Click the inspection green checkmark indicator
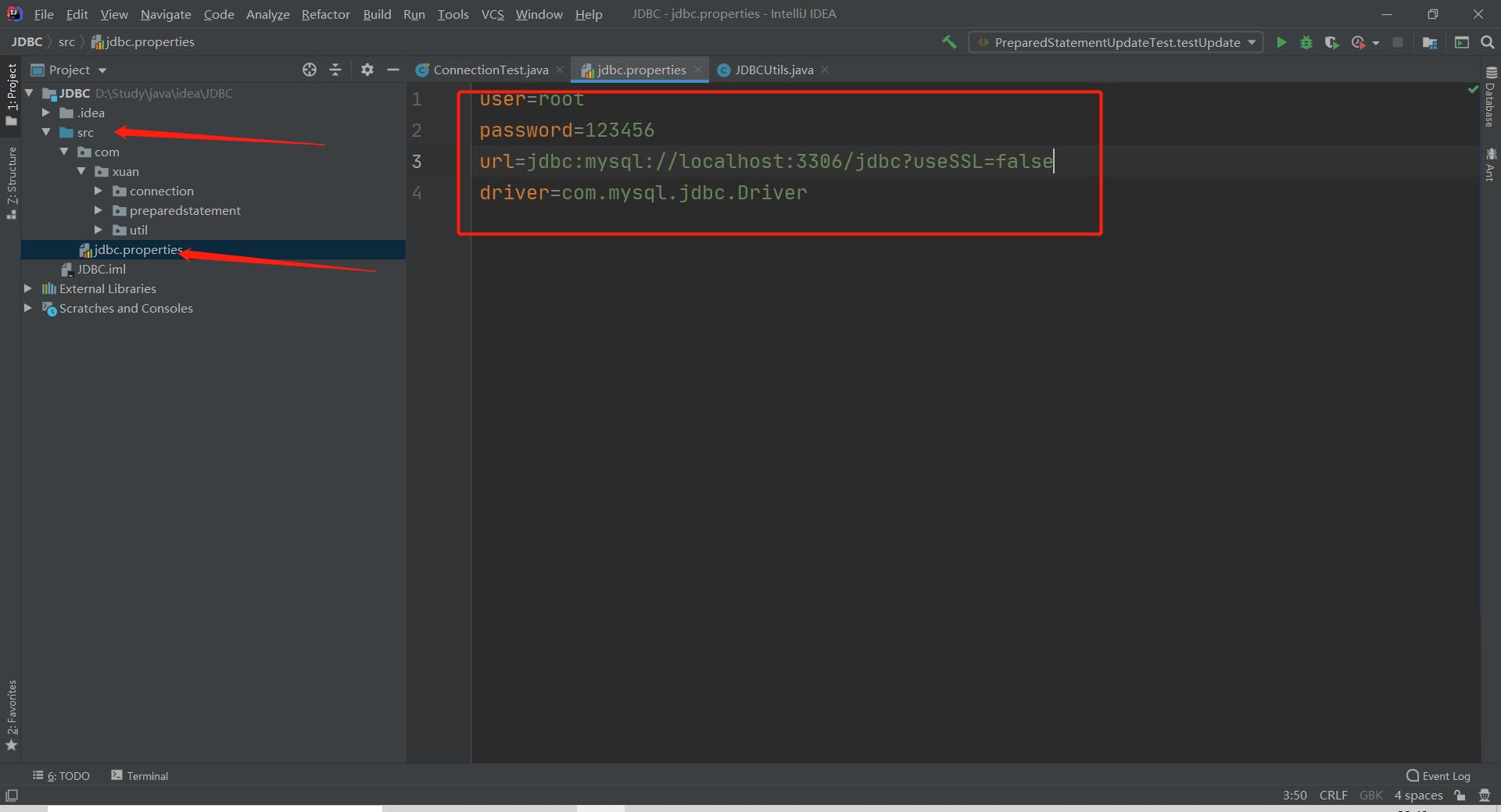The image size is (1501, 812). tap(1473, 90)
